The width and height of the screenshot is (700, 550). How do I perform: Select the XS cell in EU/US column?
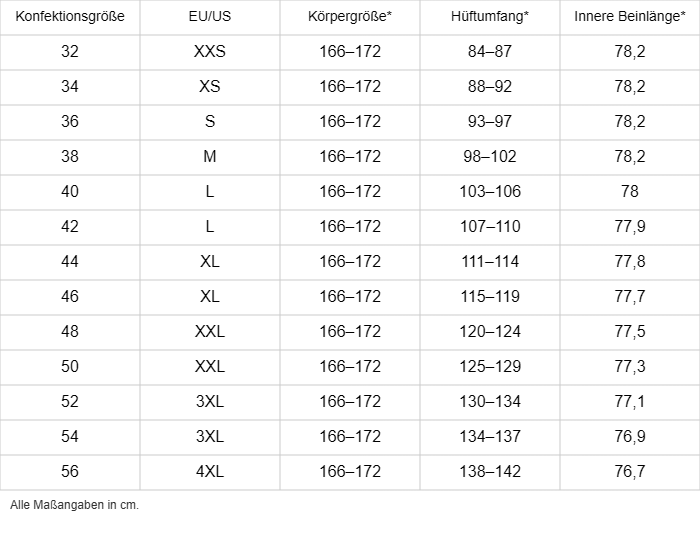(x=210, y=87)
